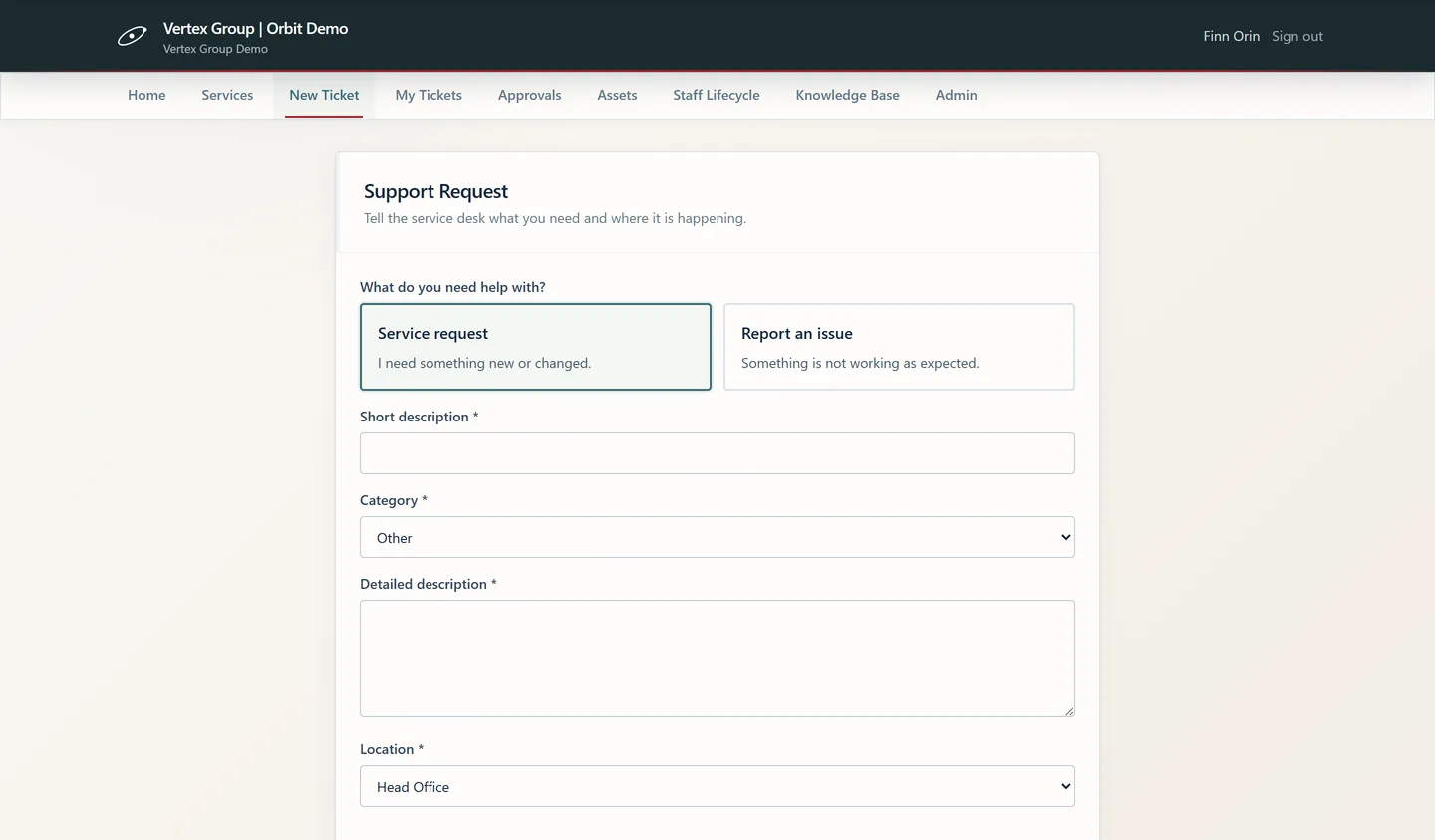The height and width of the screenshot is (840, 1435).
Task: Click the Finn Orin user name
Action: (1231, 36)
